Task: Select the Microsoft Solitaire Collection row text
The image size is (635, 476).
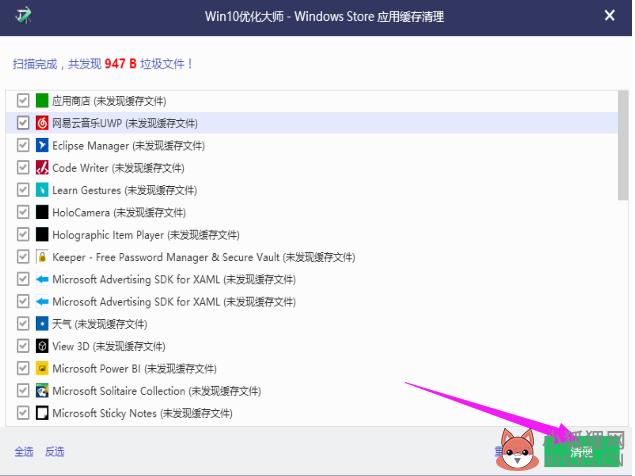Action: (157, 391)
